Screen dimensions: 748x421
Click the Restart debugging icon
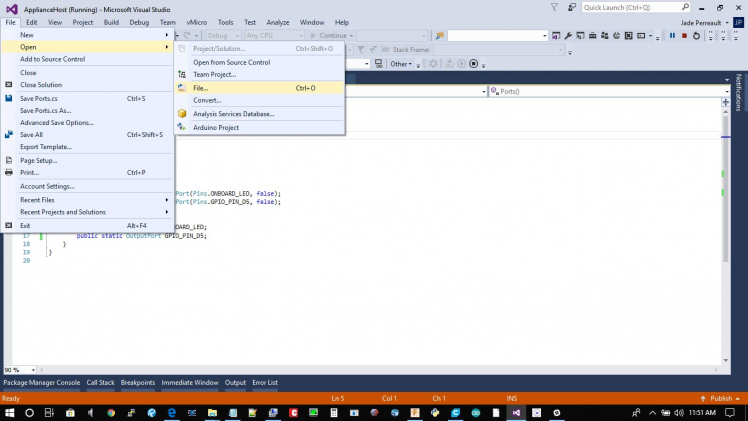click(x=697, y=36)
